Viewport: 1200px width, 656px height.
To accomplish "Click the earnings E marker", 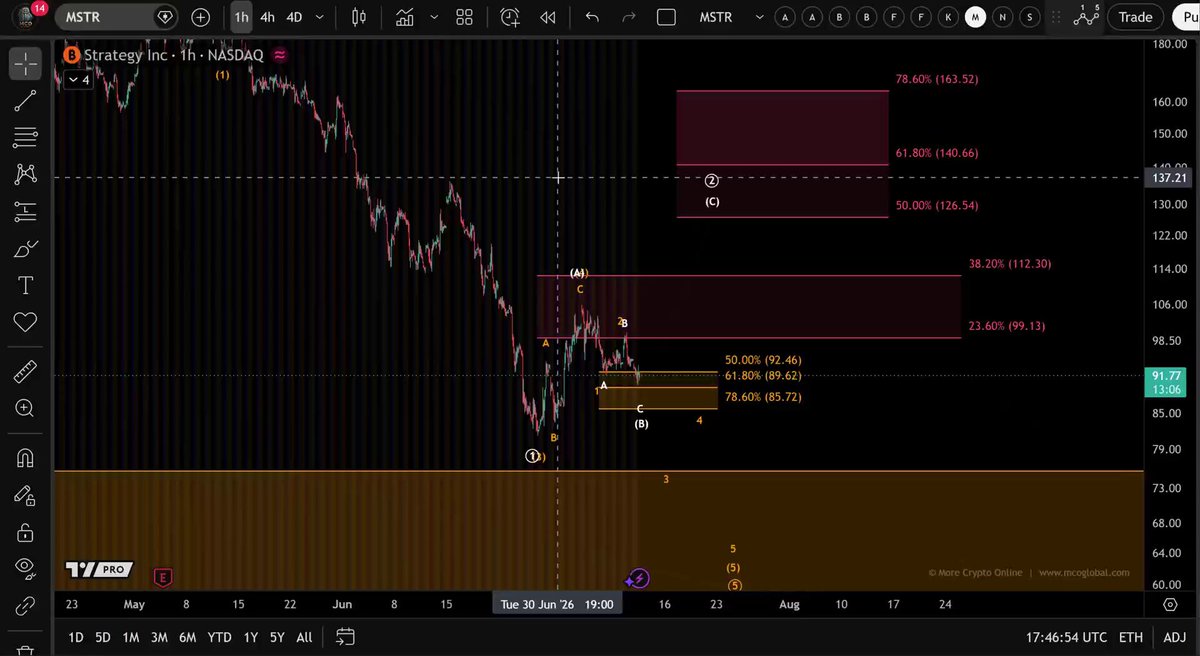I will 162,578.
